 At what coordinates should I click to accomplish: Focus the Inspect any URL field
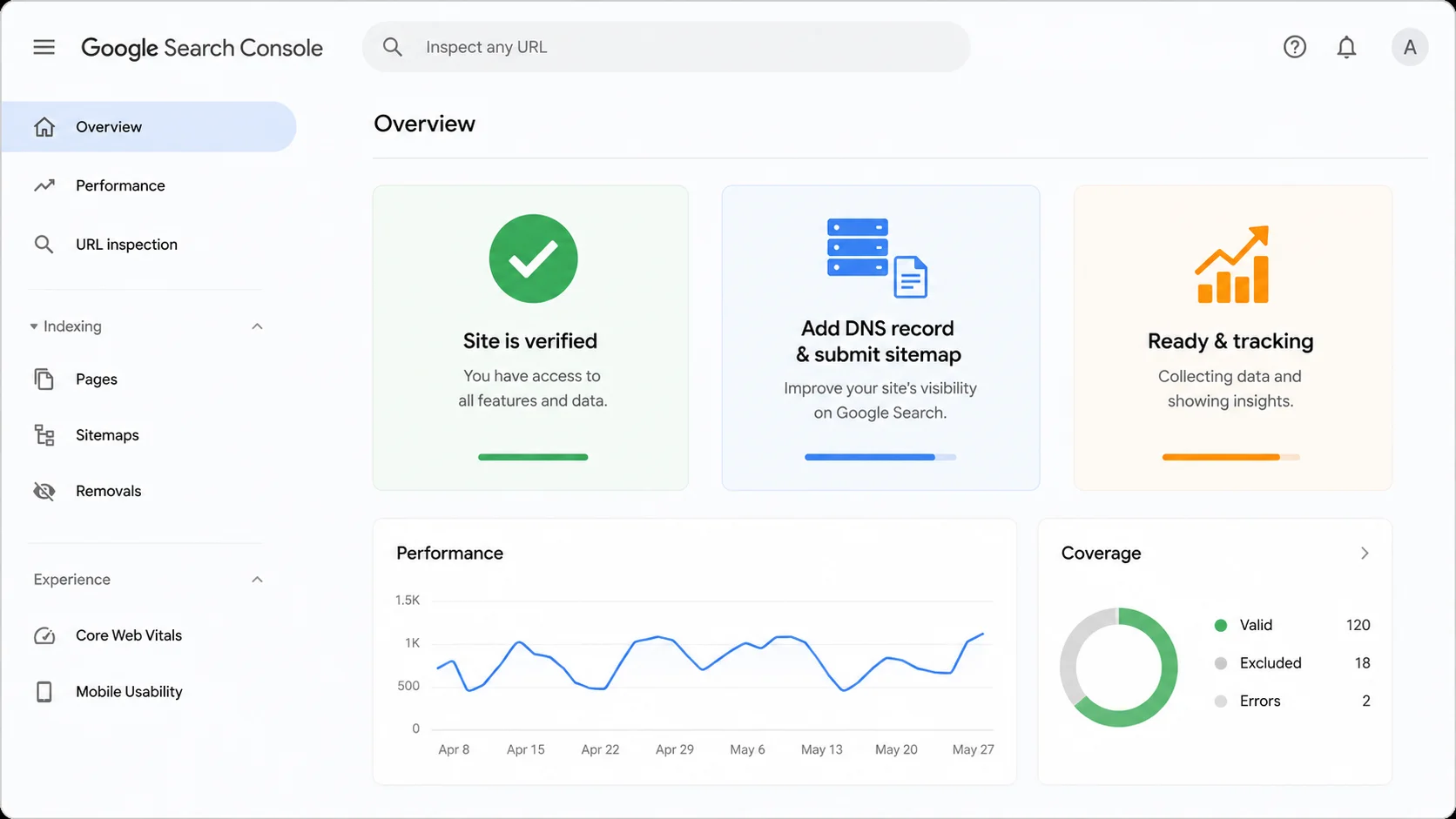[666, 47]
